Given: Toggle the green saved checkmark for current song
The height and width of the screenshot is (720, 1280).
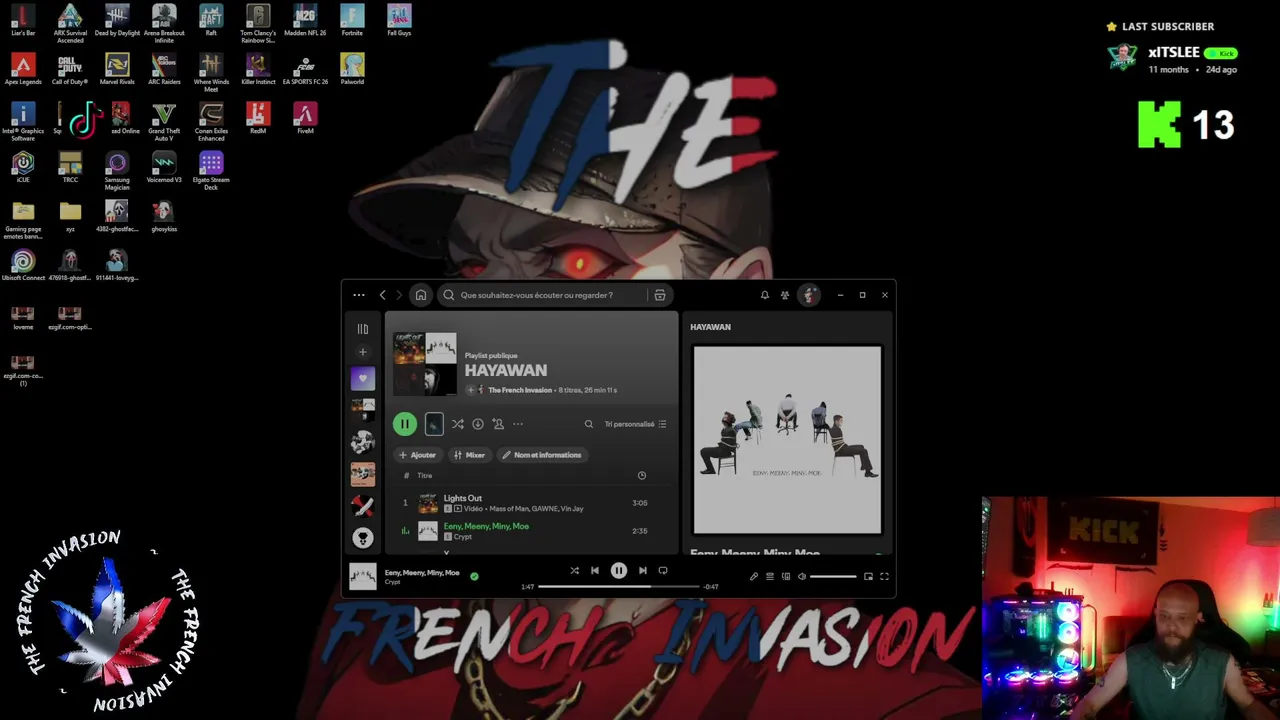Looking at the screenshot, I should 474,576.
